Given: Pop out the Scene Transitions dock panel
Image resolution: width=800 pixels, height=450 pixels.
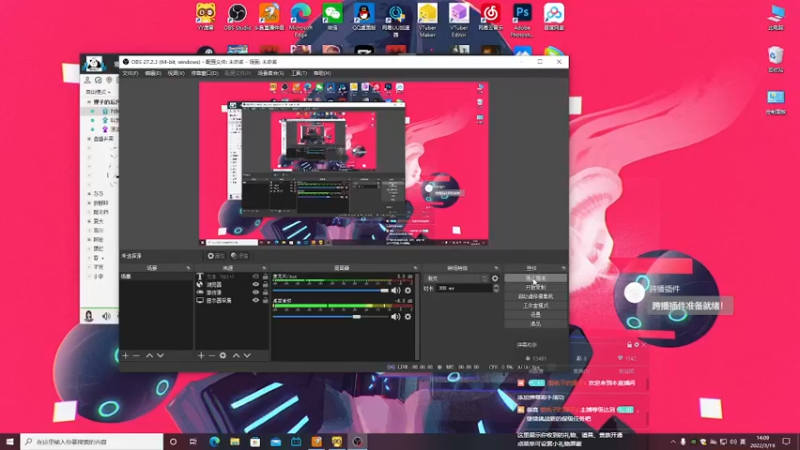Looking at the screenshot, I should coord(496,268).
